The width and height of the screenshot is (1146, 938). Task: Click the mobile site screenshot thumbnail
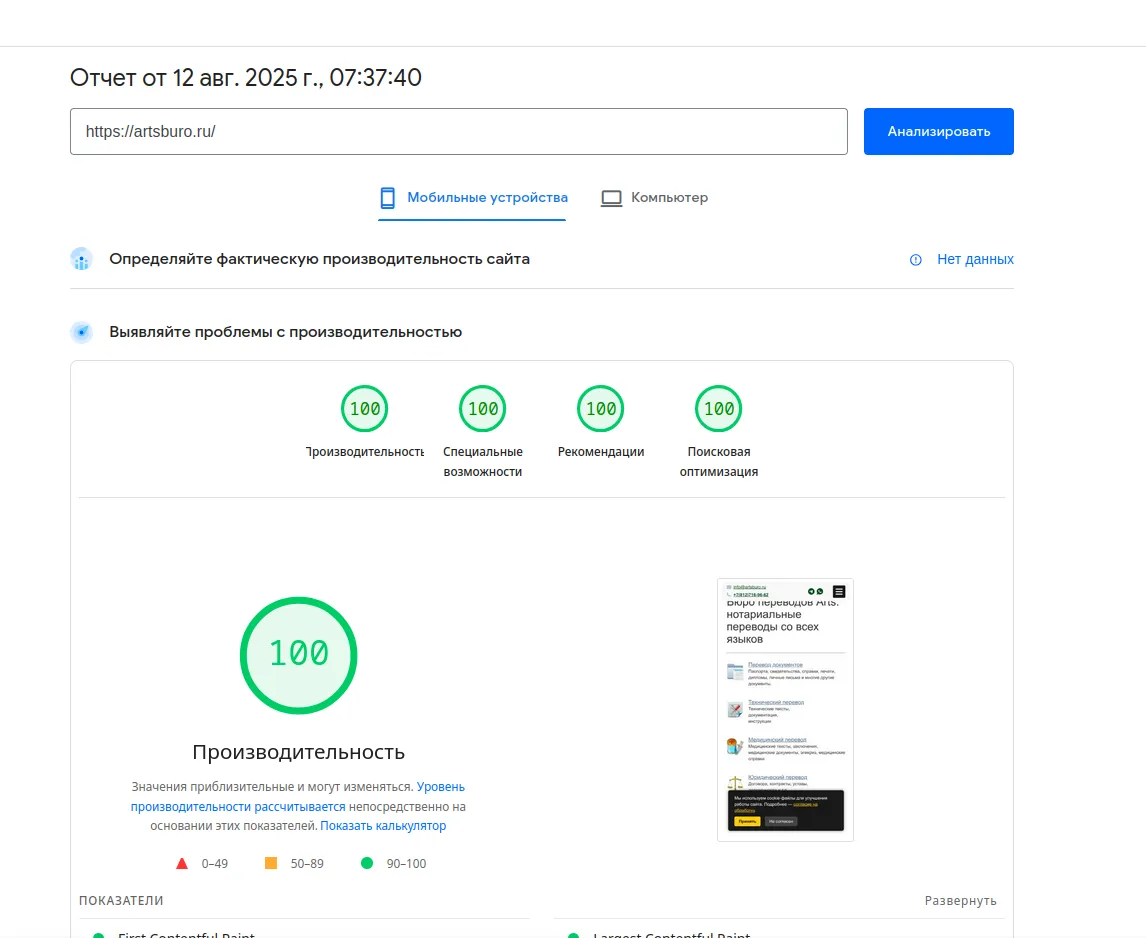coord(786,710)
